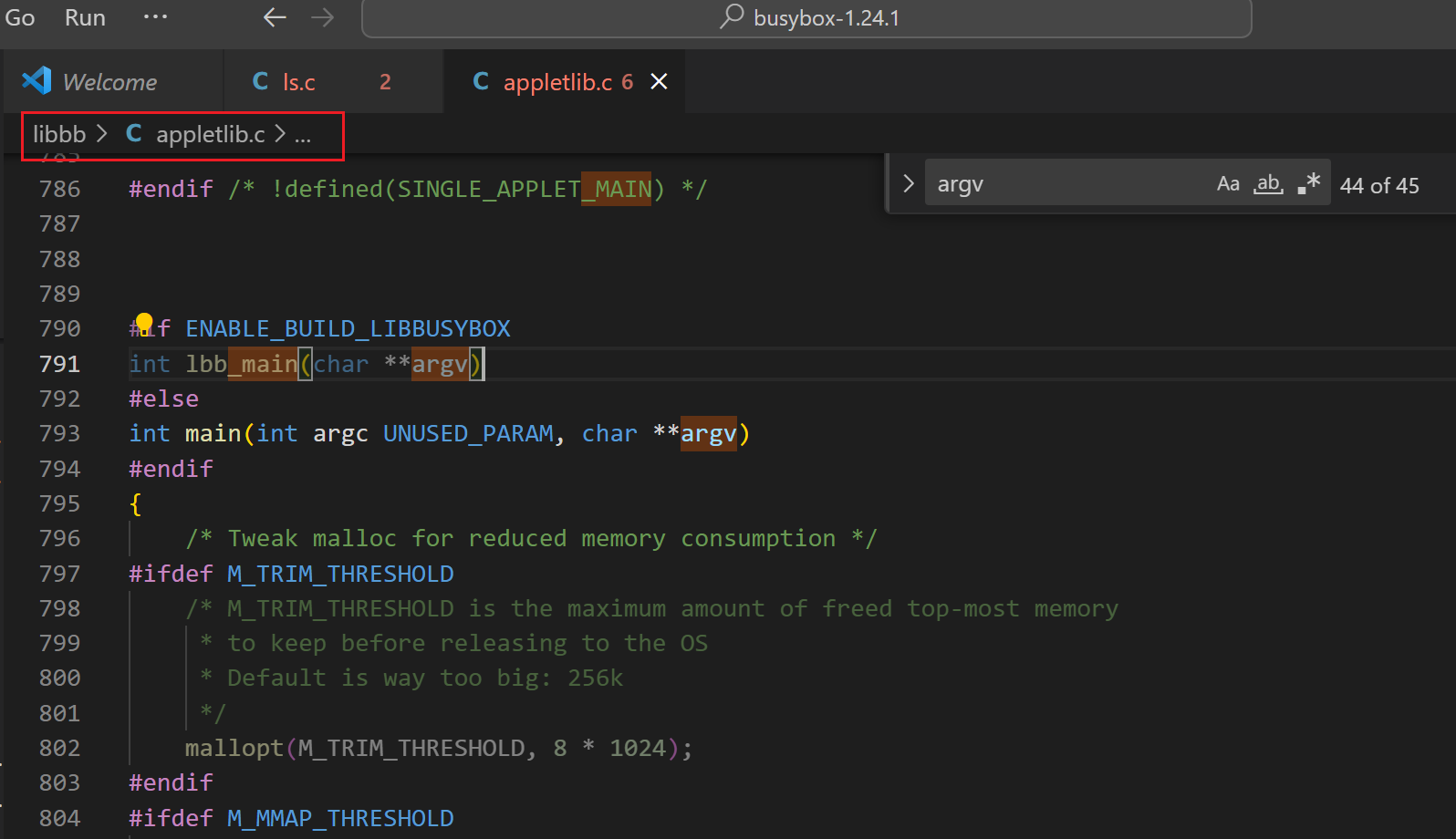
Task: Open the busybox-1.24.1 command center search
Action: pos(806,18)
